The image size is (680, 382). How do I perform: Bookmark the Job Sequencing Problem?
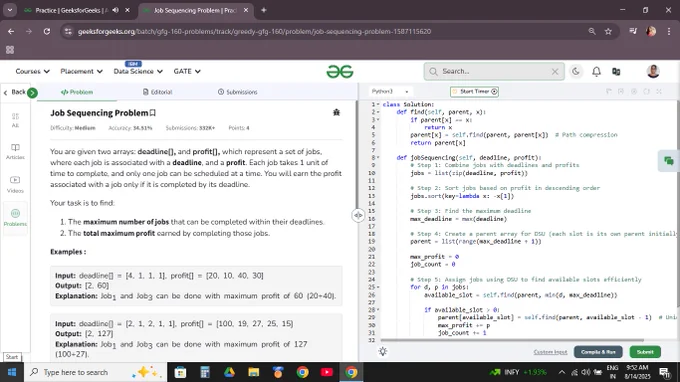coord(153,113)
